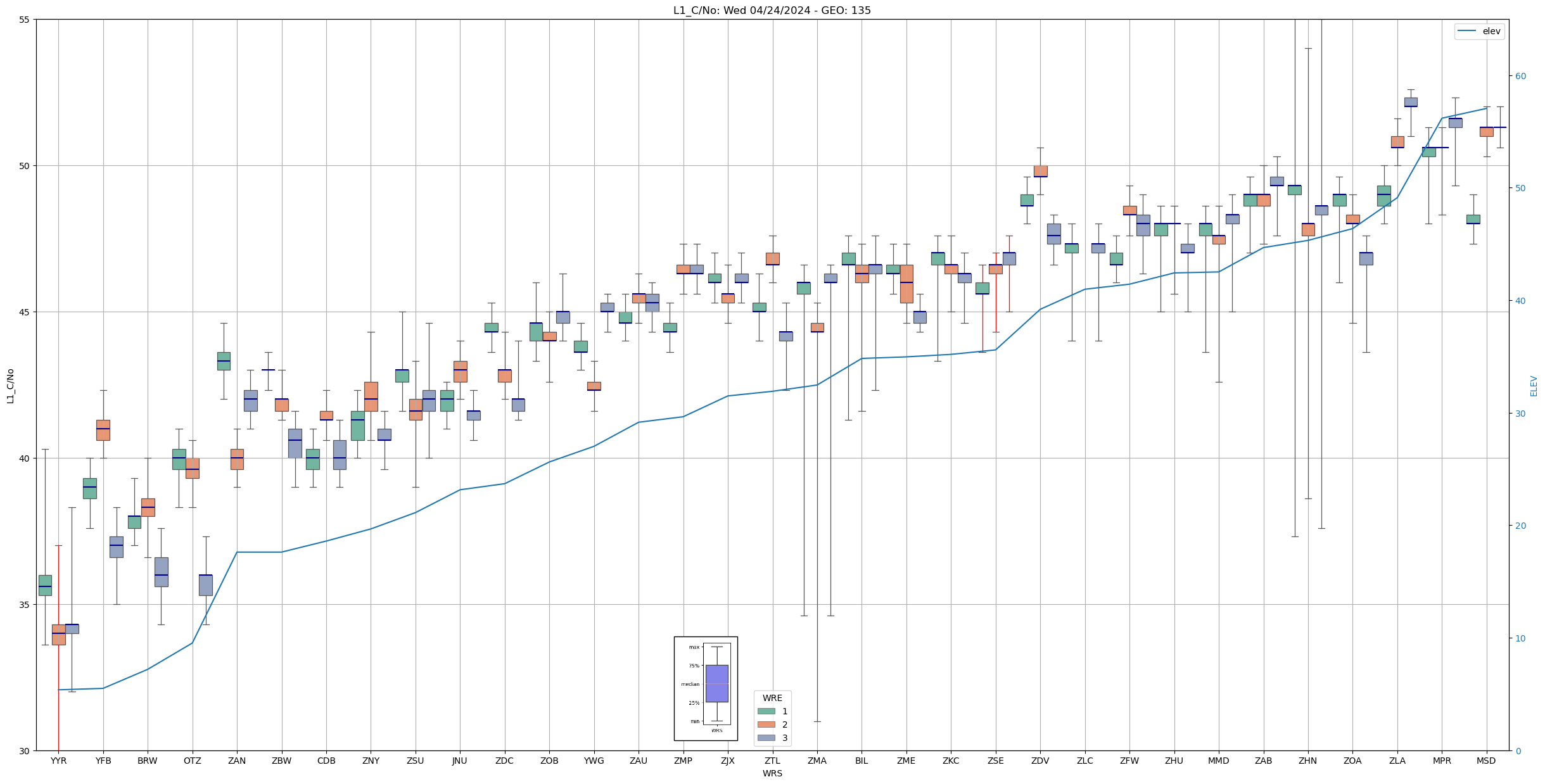Click the L1_C/No y-axis title
1545x784 pixels.
10,385
